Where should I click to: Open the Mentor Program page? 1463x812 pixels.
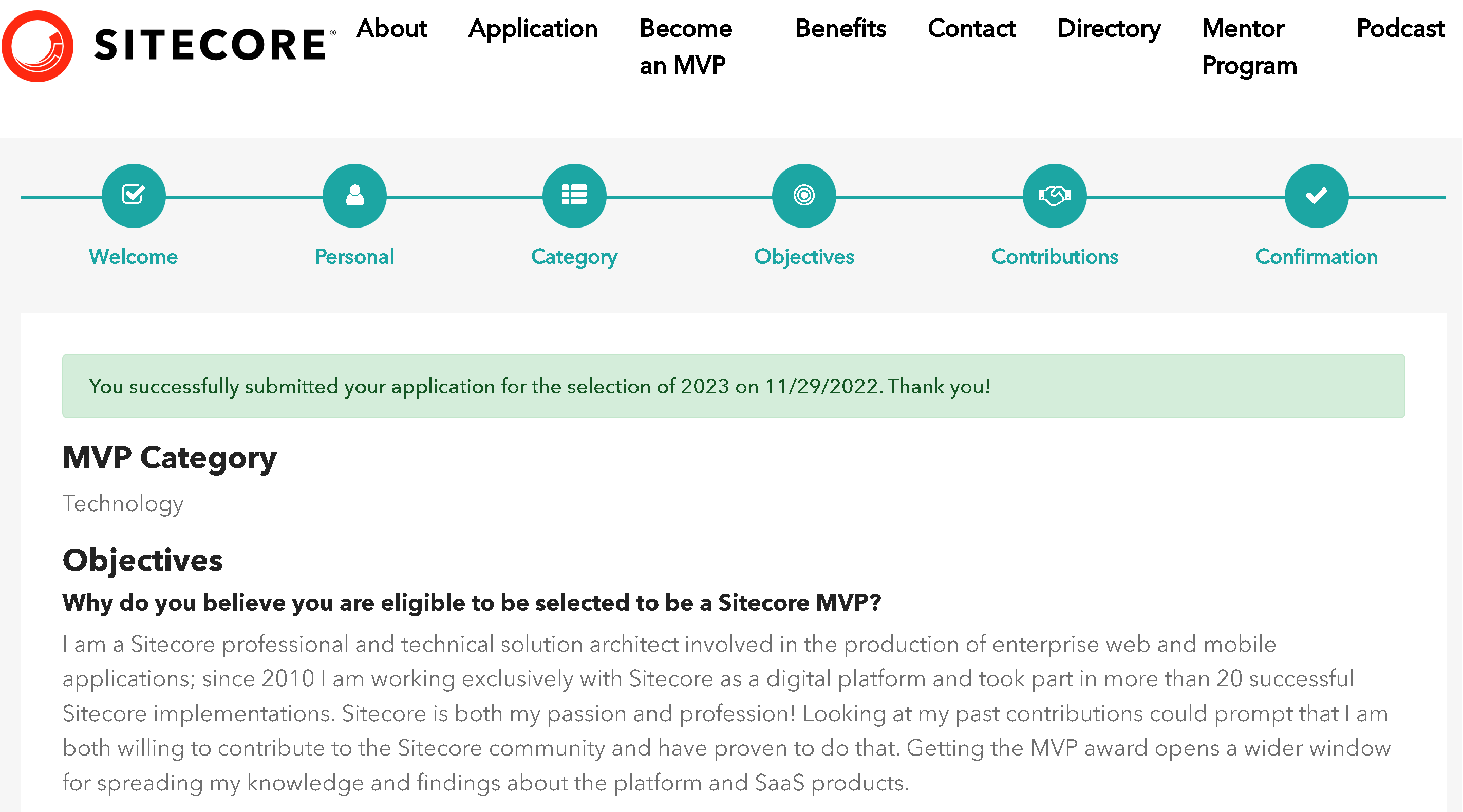pos(1249,47)
